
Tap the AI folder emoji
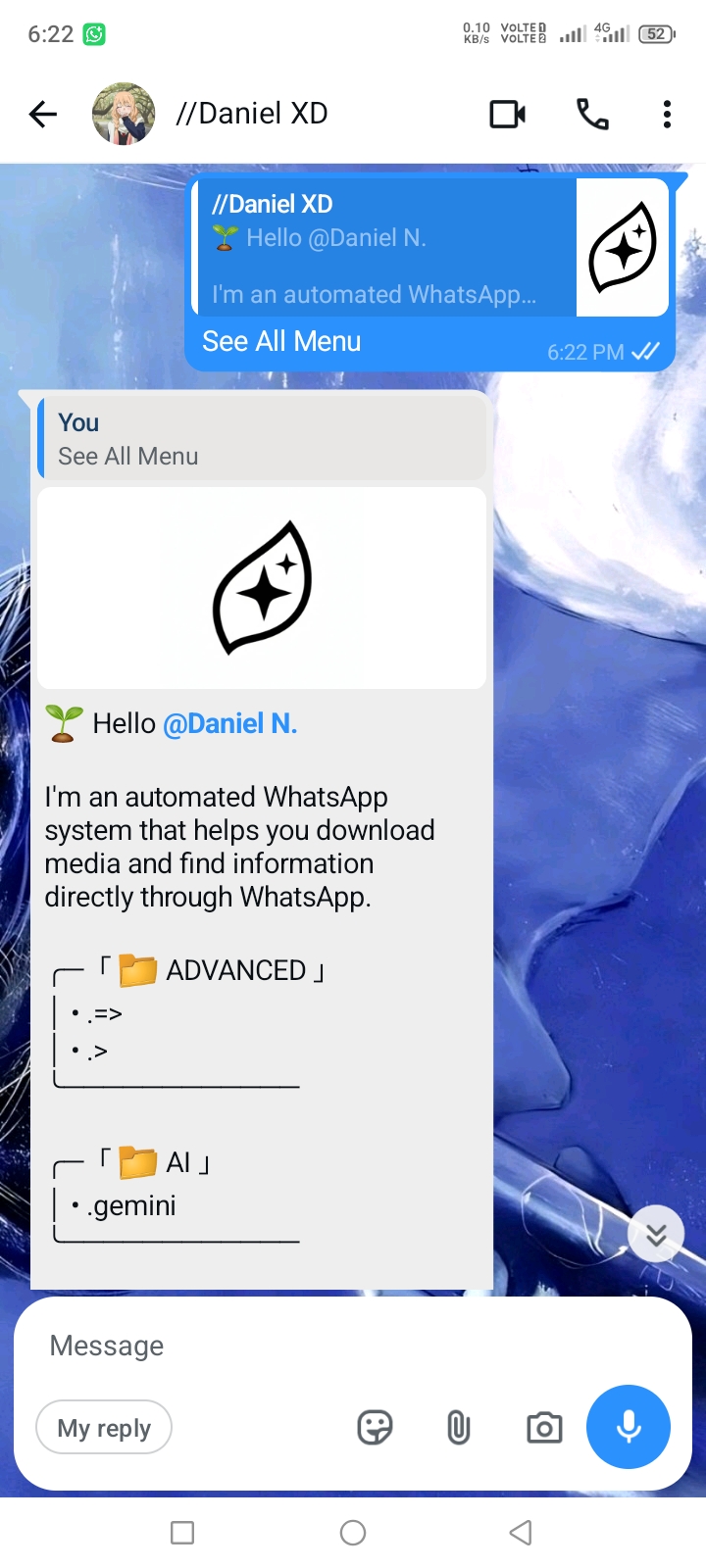138,1162
